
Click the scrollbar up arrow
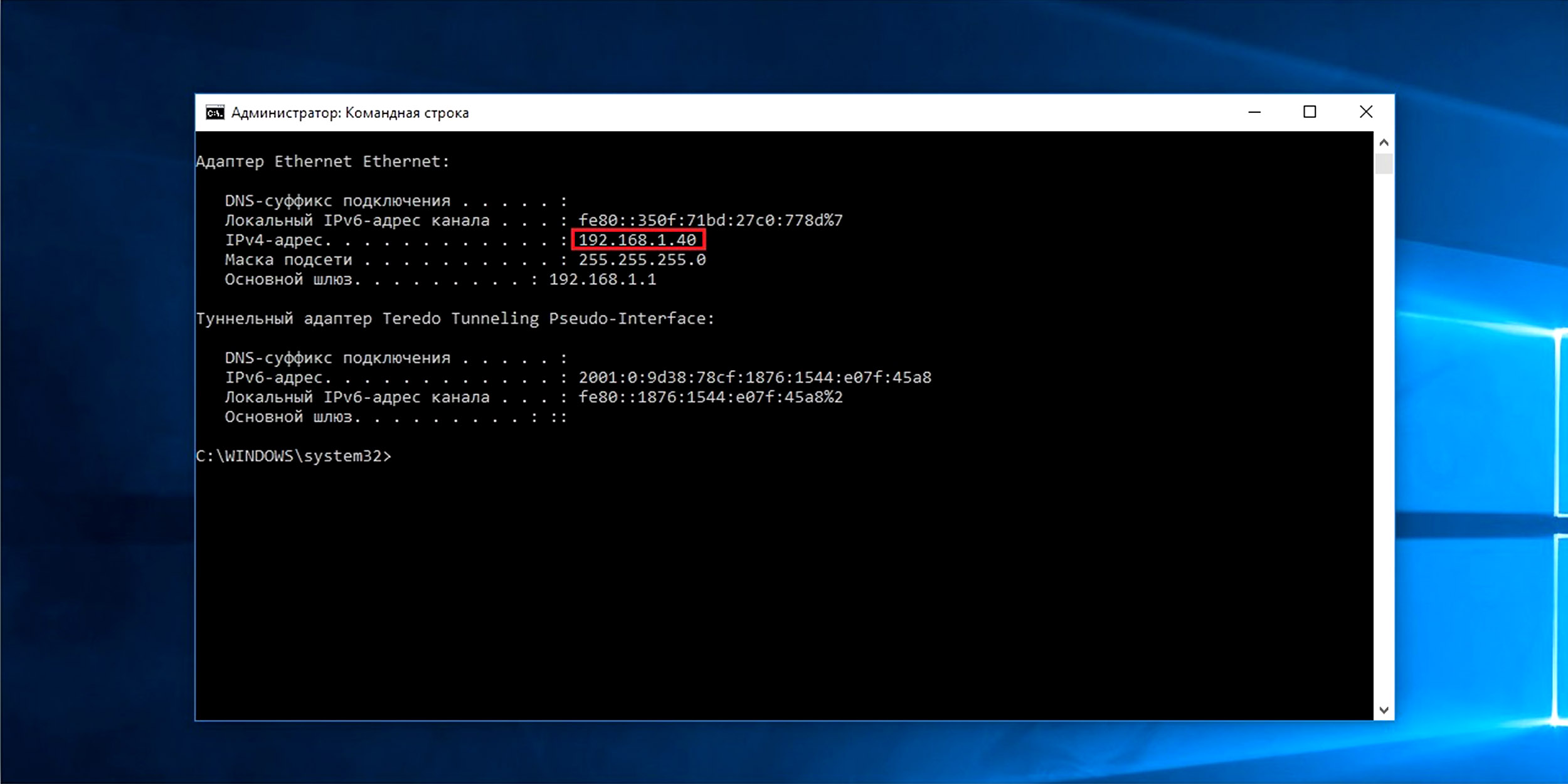(x=1384, y=142)
